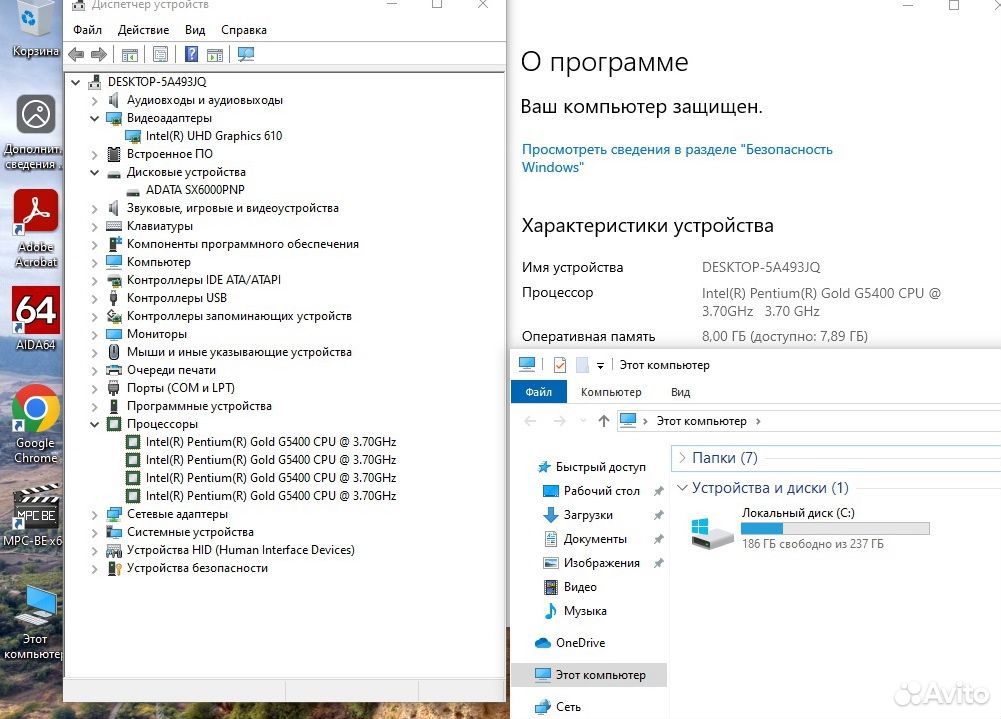
Task: Collapse 'Дисковые устройства' node
Action: click(x=94, y=172)
